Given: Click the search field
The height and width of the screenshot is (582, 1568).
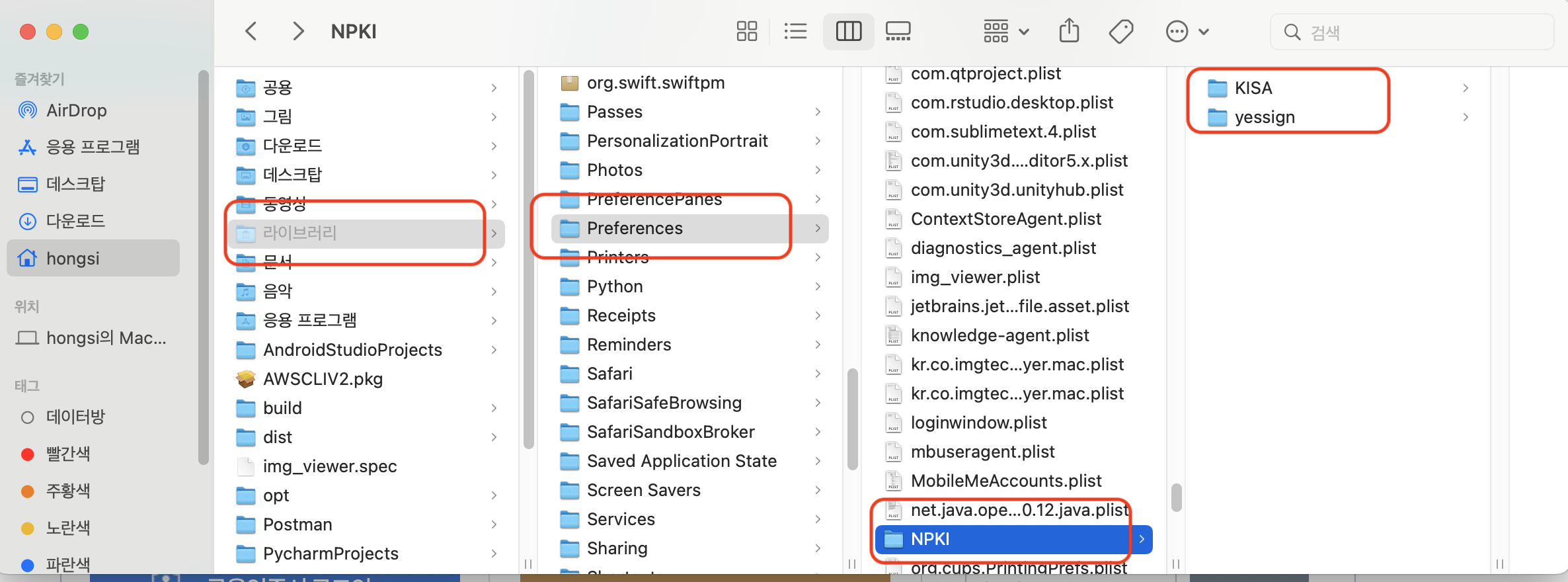Looking at the screenshot, I should point(1411,32).
